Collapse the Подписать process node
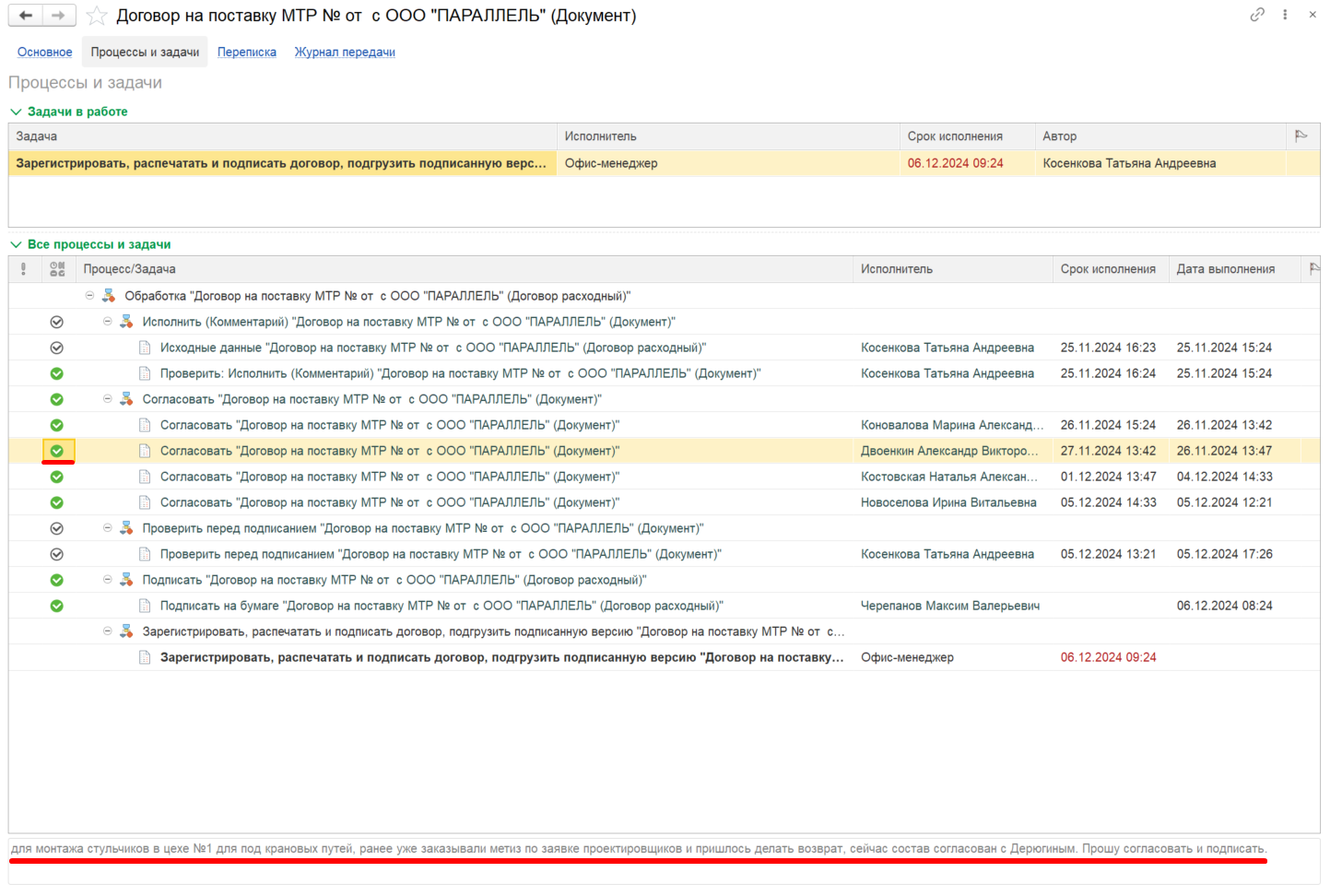The image size is (1330, 896). pyautogui.click(x=107, y=580)
